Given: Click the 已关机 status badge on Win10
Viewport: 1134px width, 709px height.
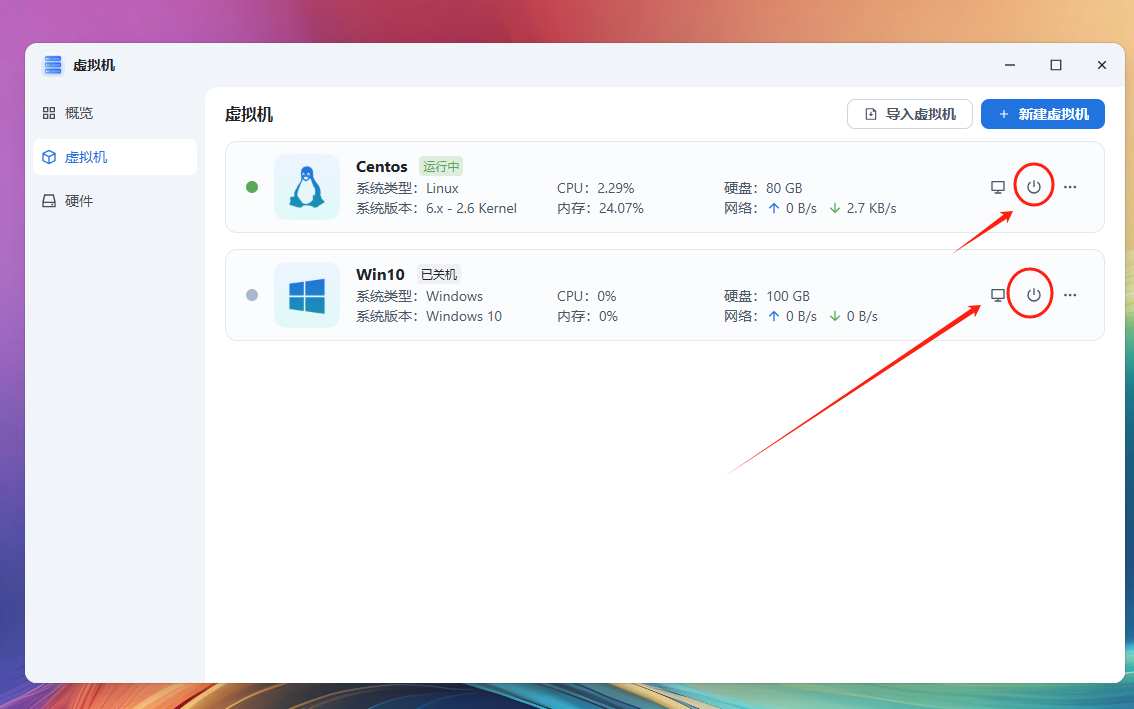Looking at the screenshot, I should pos(438,275).
